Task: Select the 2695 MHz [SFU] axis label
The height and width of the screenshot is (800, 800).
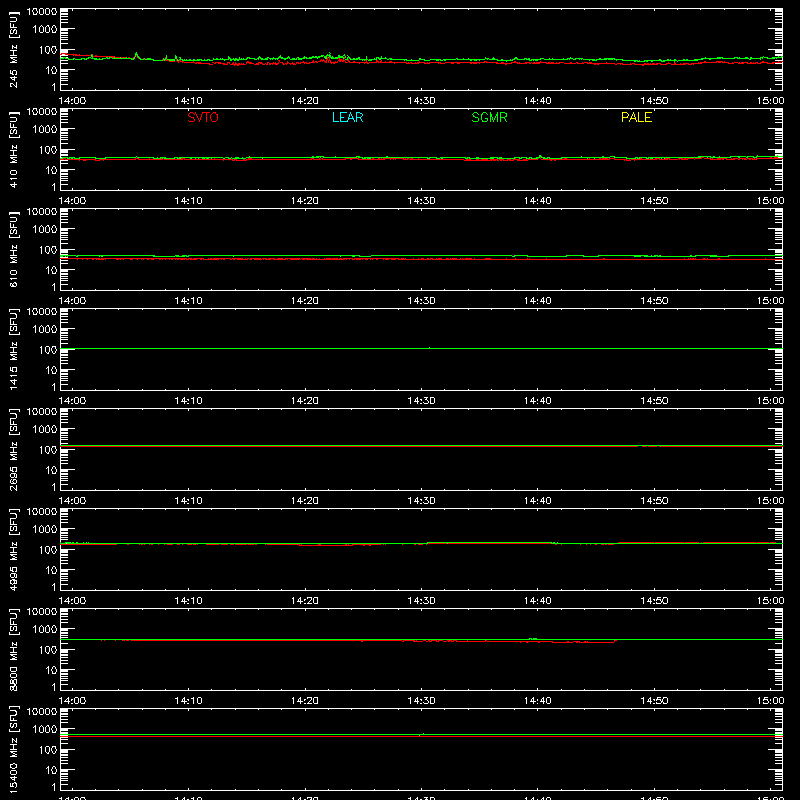Action: 13,449
